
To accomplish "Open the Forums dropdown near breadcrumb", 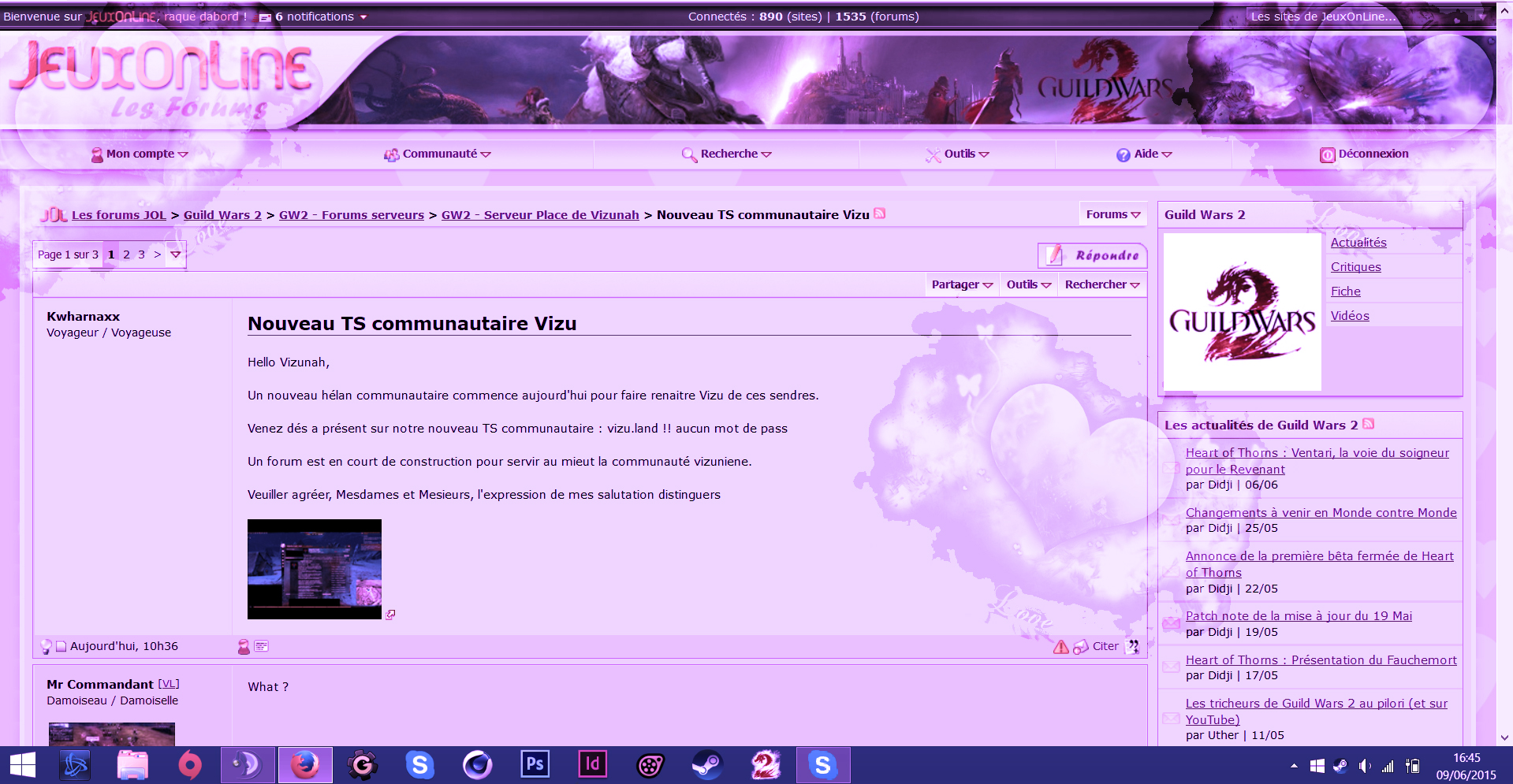I will click(x=1113, y=214).
